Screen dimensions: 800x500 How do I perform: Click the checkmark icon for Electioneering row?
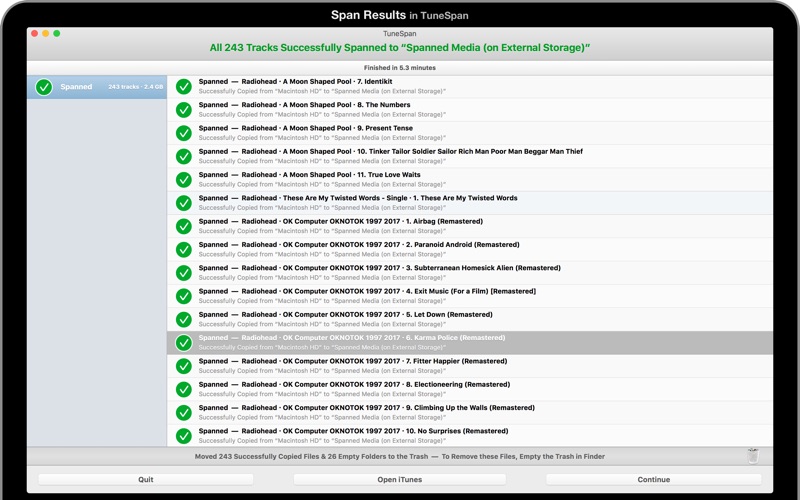184,389
